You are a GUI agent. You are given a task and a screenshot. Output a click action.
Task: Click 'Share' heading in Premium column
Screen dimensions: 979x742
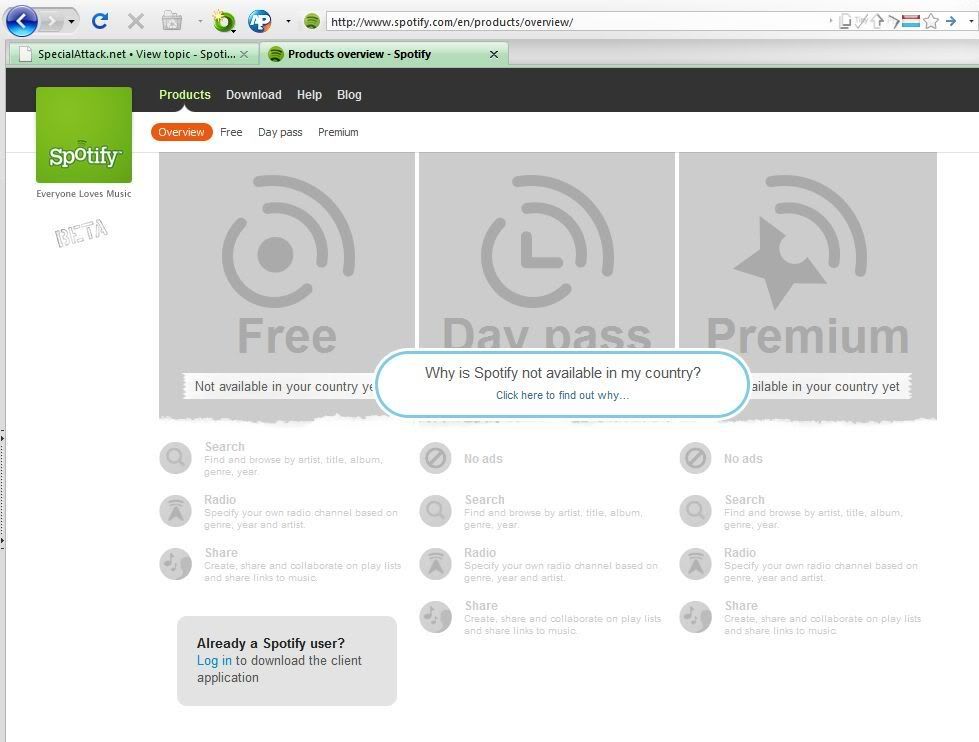click(x=741, y=606)
